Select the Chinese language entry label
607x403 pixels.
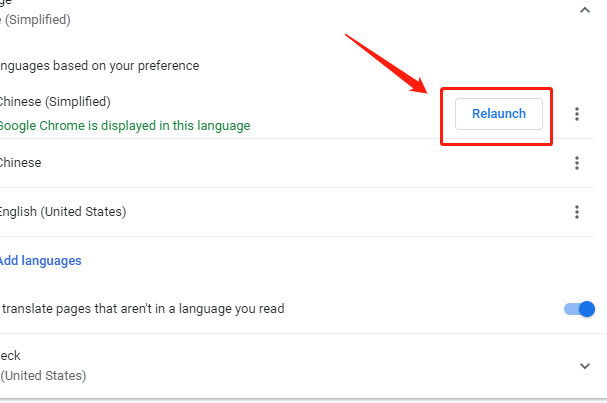click(21, 163)
